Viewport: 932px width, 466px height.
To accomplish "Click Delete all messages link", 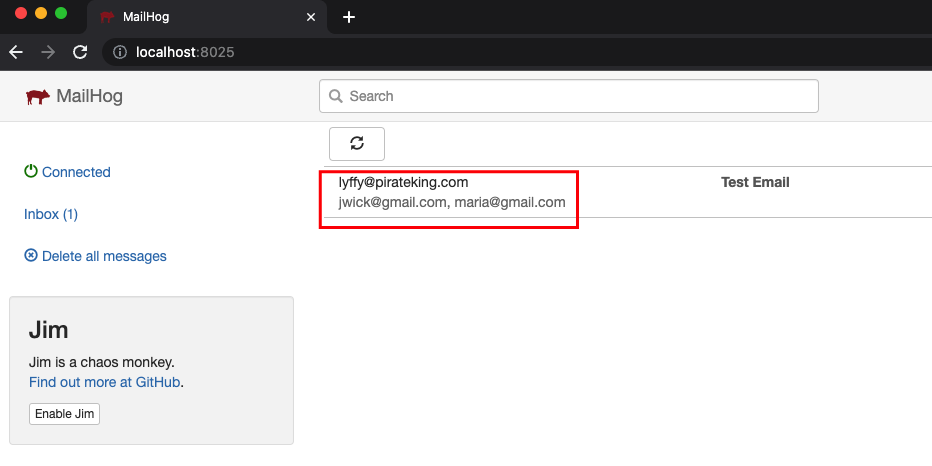I will point(104,256).
